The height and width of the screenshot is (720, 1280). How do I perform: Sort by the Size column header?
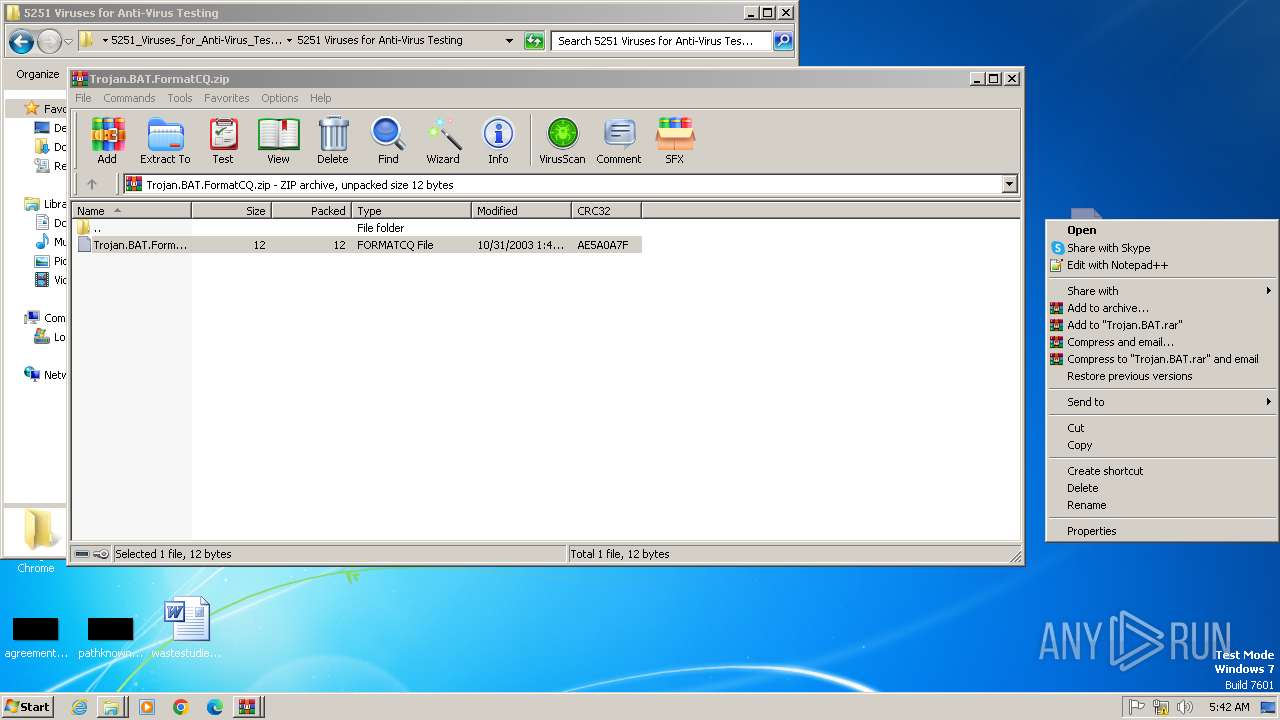[x=231, y=210]
